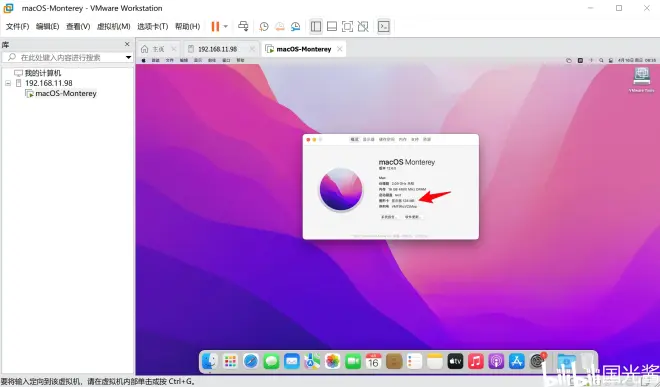The image size is (660, 387).
Task: Open the Downloads folder in the dock
Action: tap(566, 361)
